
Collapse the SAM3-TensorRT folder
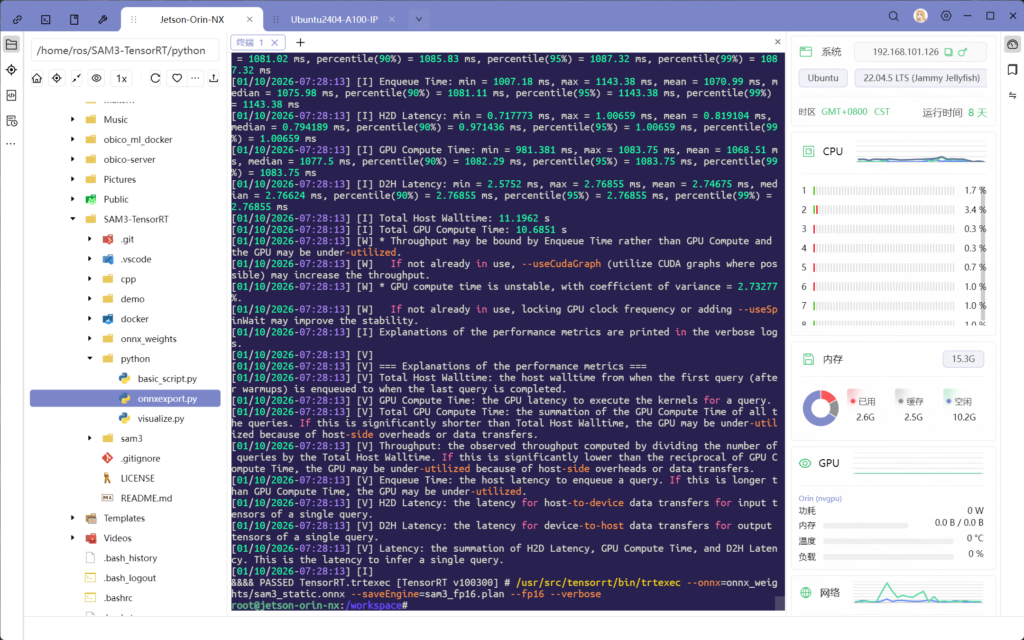coord(73,219)
